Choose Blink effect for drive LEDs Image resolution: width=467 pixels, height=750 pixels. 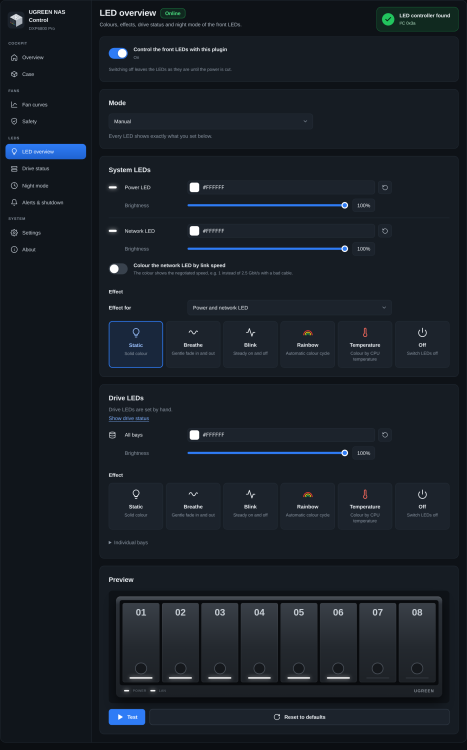coord(250,506)
